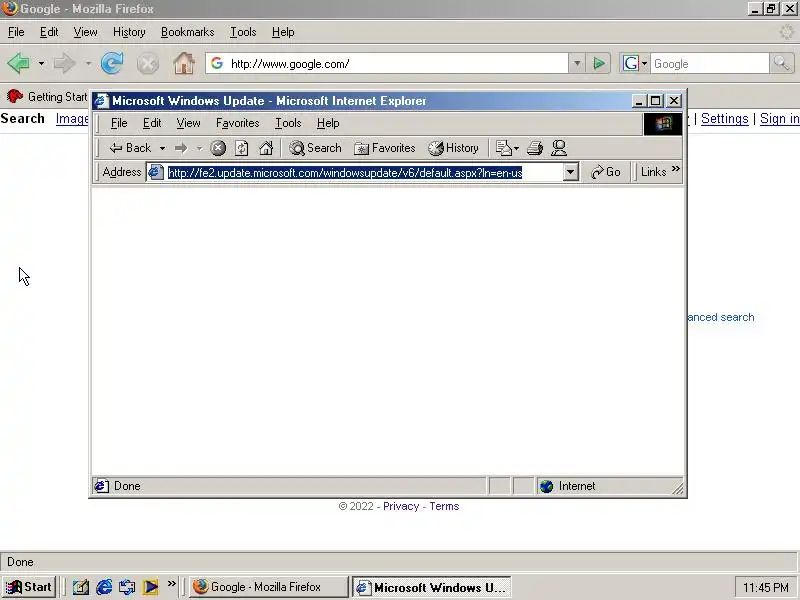Open IE History toolbar button

pos(453,148)
